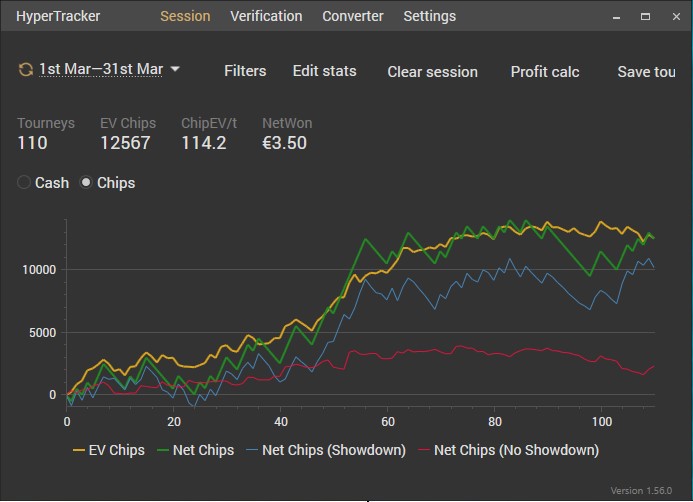Select the 1st Mar—31st Mar date range
Image resolution: width=693 pixels, height=502 pixels.
[x=100, y=70]
